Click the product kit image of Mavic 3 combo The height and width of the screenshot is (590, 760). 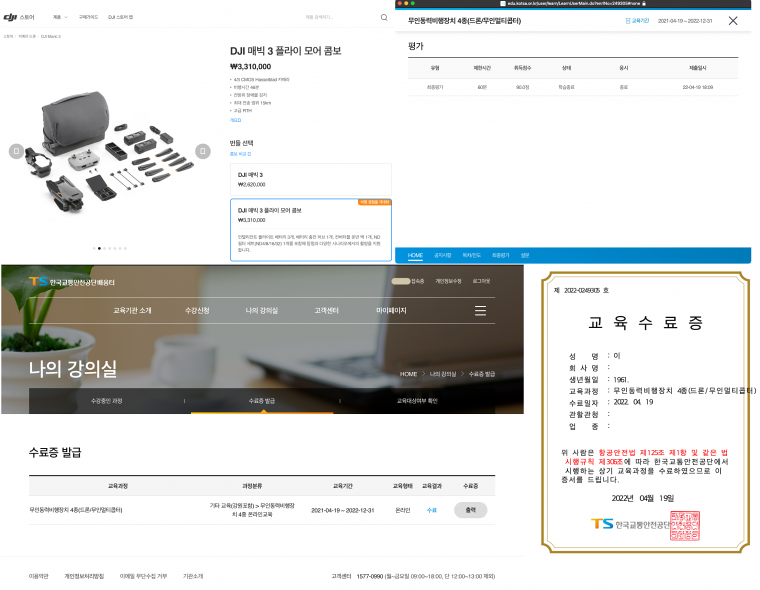pos(111,151)
